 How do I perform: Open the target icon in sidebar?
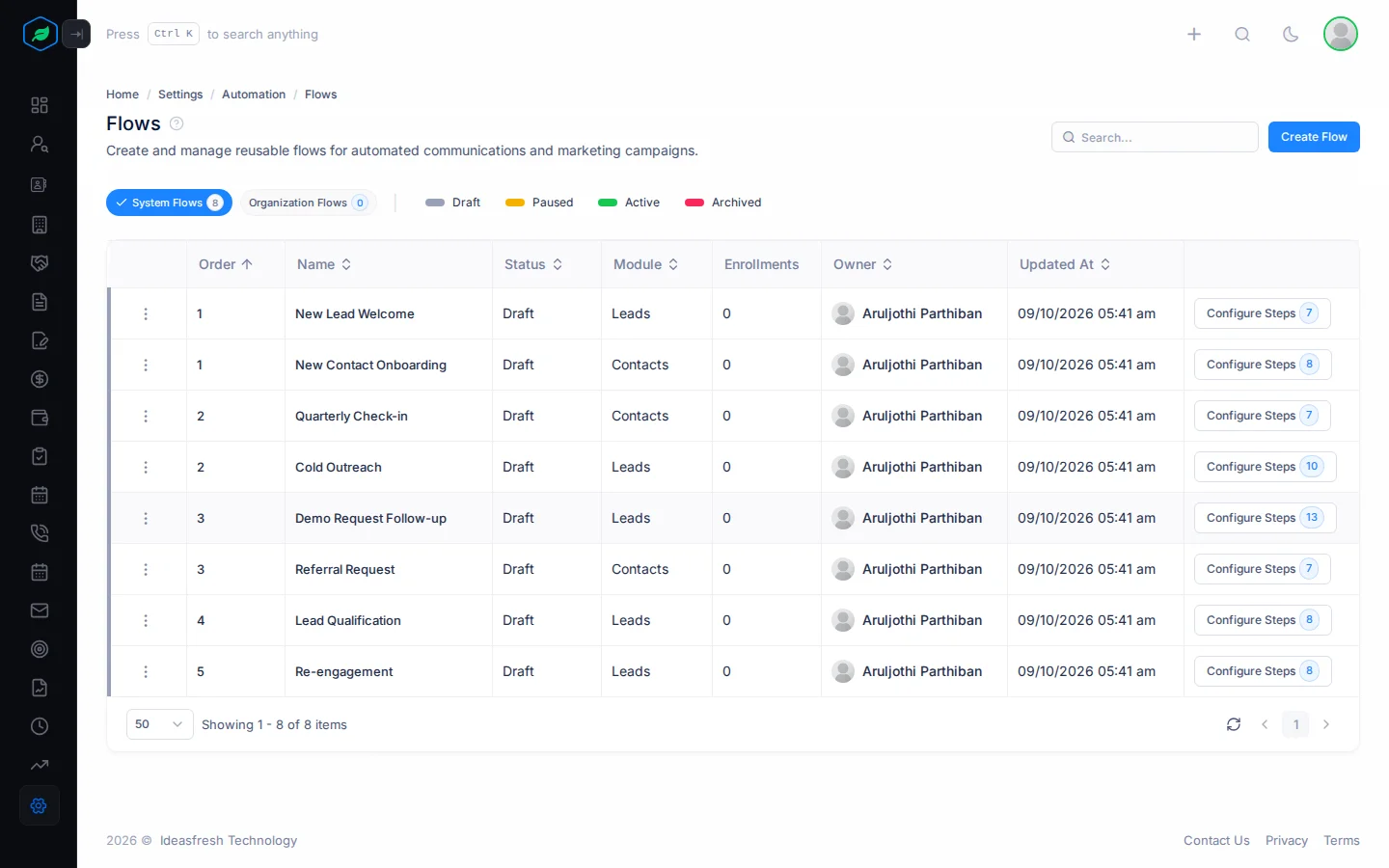[x=40, y=649]
